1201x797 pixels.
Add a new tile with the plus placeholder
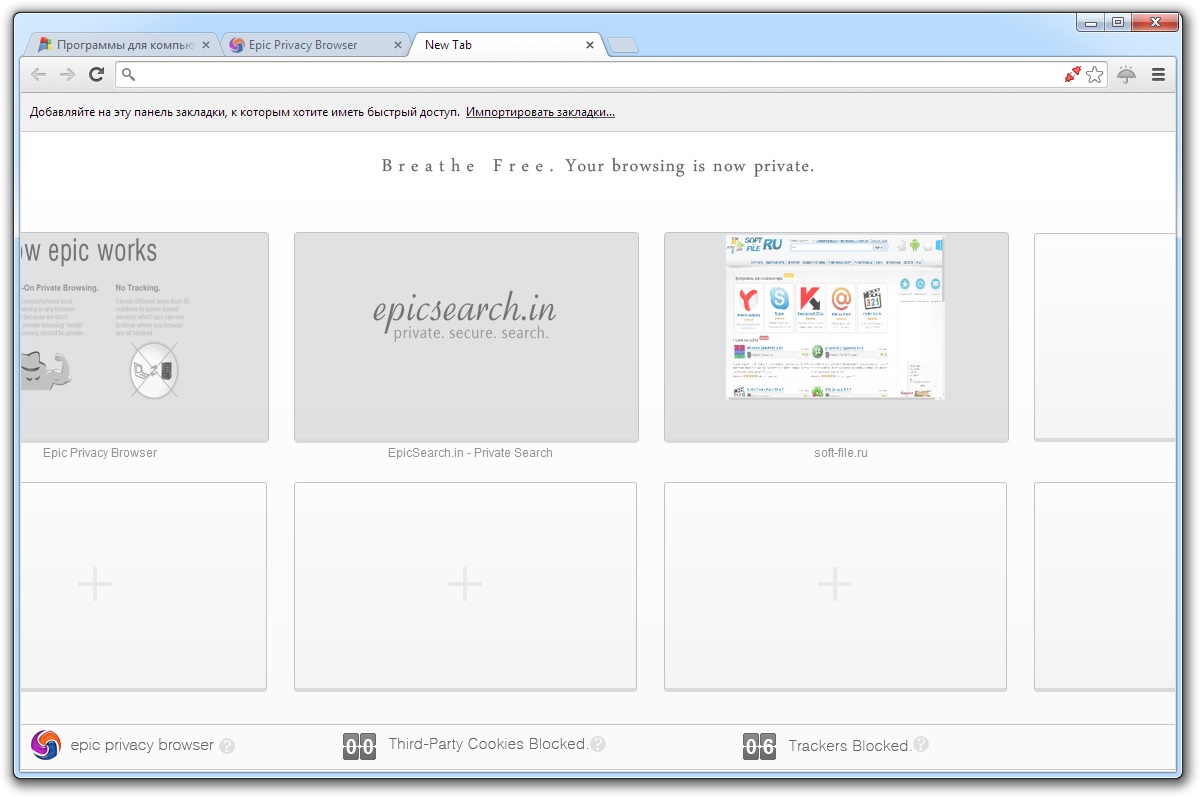pyautogui.click(x=465, y=585)
